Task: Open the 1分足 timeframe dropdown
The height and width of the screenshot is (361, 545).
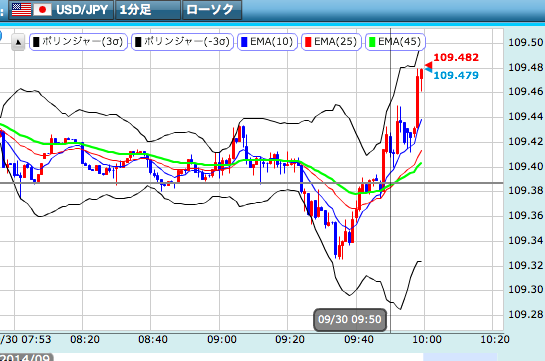Action: [x=148, y=10]
